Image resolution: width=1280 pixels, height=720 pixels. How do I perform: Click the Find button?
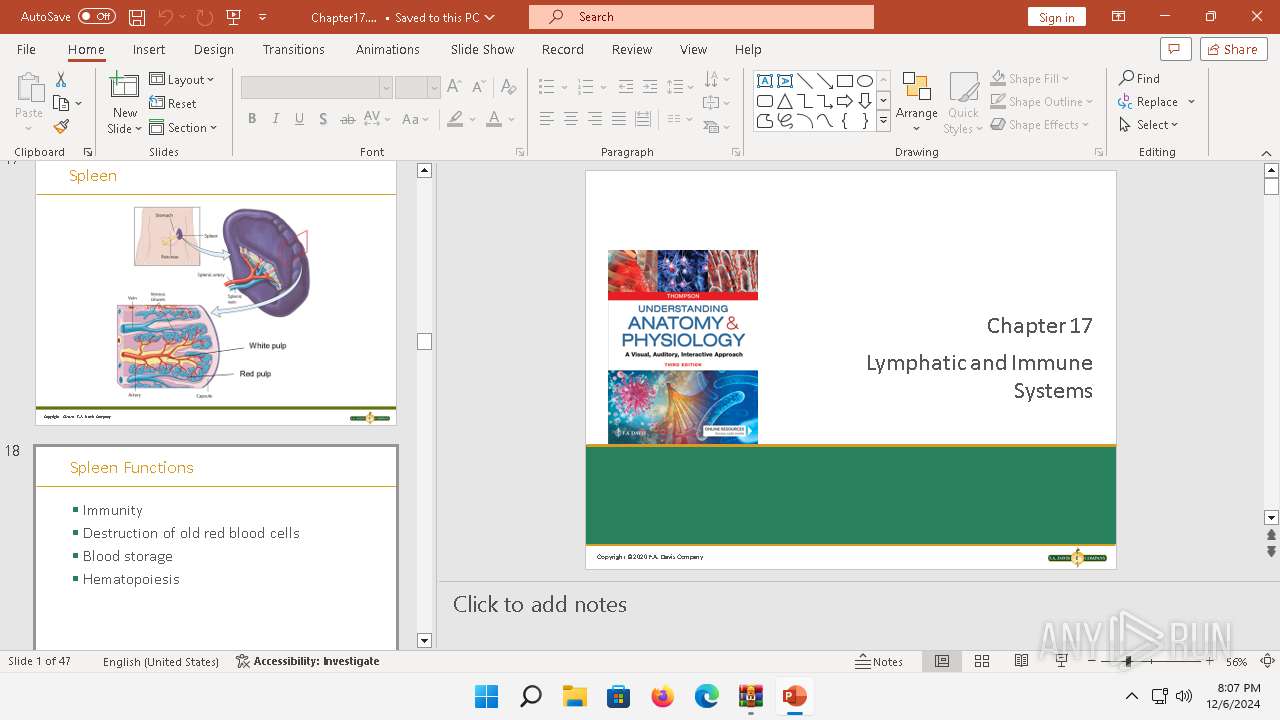click(1140, 78)
